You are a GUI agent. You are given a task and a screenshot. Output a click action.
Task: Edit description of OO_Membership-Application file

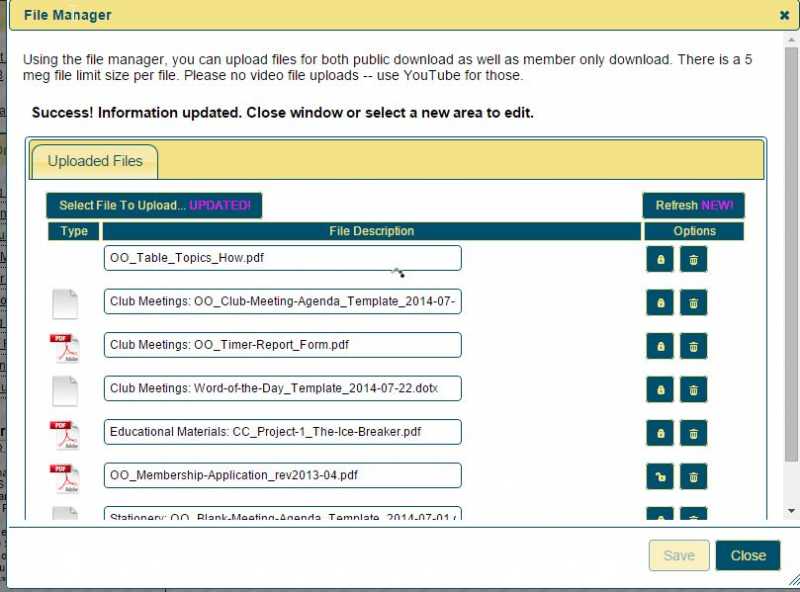[283, 475]
